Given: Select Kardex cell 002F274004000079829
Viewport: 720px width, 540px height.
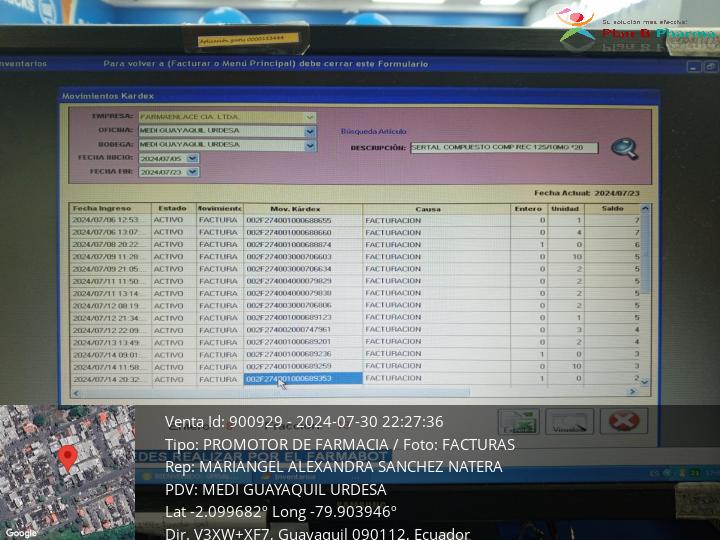Looking at the screenshot, I should tap(303, 281).
